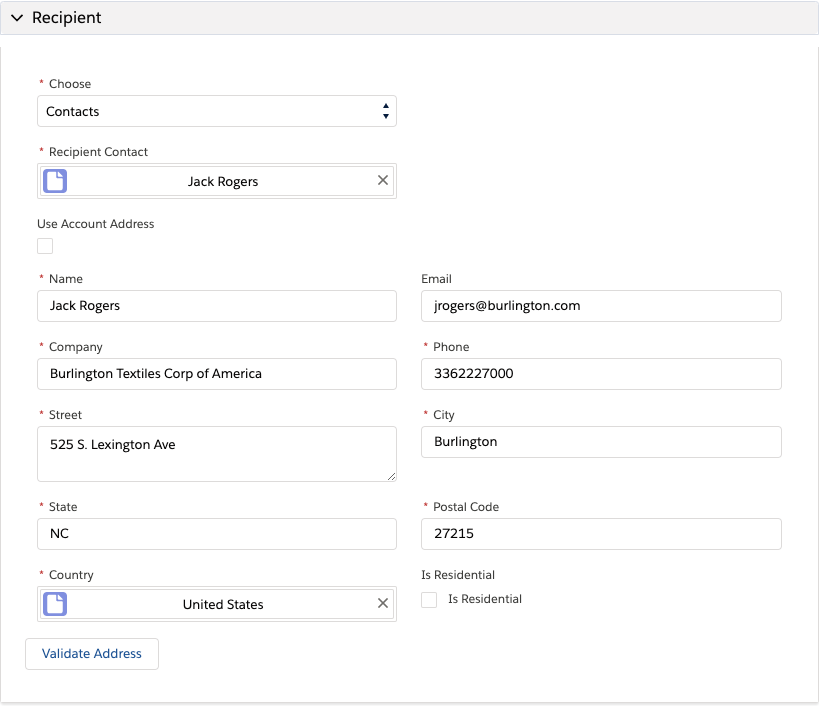Select the State field showing NC
This screenshot has height=706, width=819.
click(x=217, y=534)
